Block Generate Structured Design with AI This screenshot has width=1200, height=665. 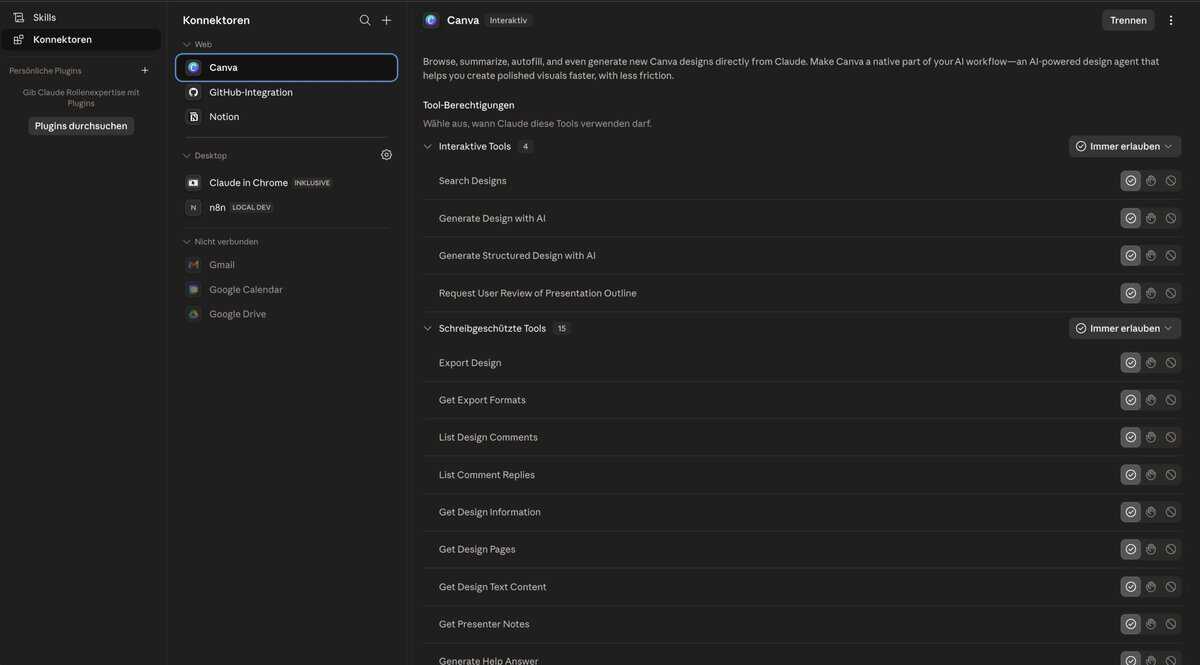tap(1171, 256)
